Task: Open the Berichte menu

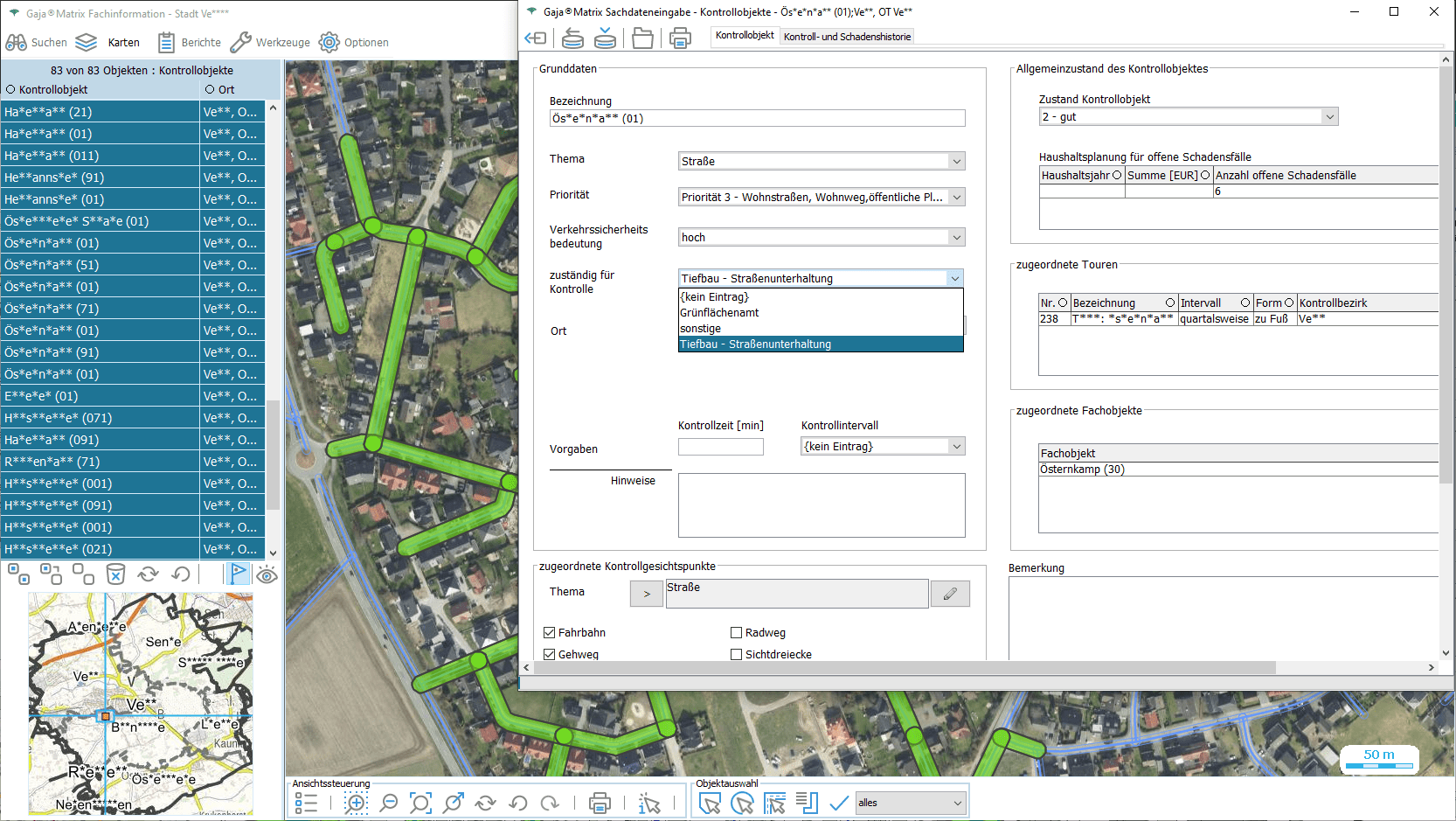Action: [x=190, y=42]
